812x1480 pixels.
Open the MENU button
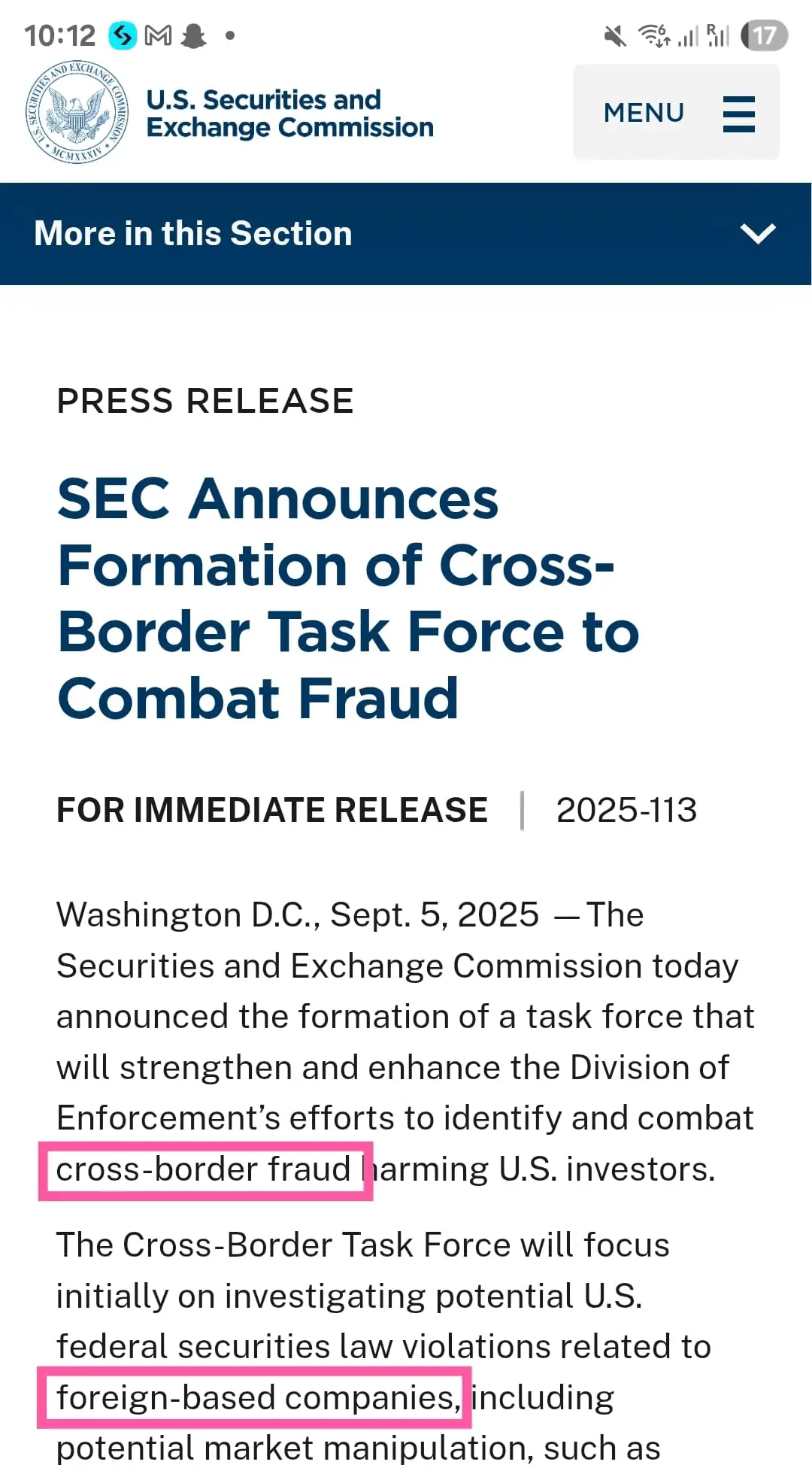pos(676,112)
